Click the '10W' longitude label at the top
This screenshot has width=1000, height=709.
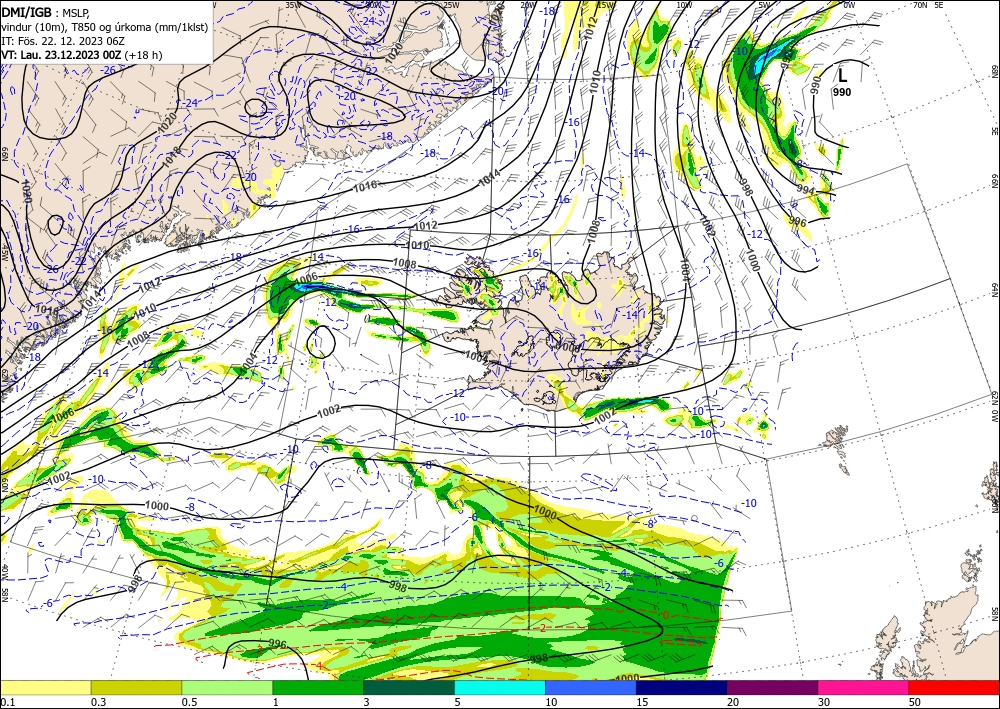pos(684,5)
